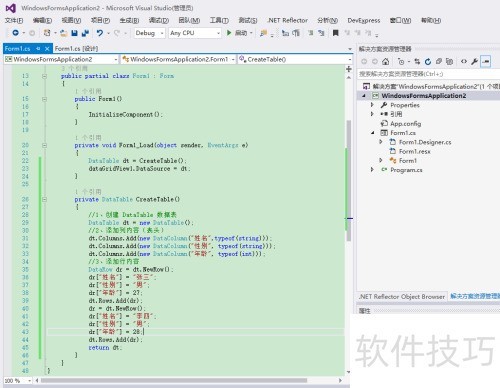Click the uncomment lines toolbar icon
Image resolution: width=500 pixels, height=388 pixels.
[x=321, y=33]
